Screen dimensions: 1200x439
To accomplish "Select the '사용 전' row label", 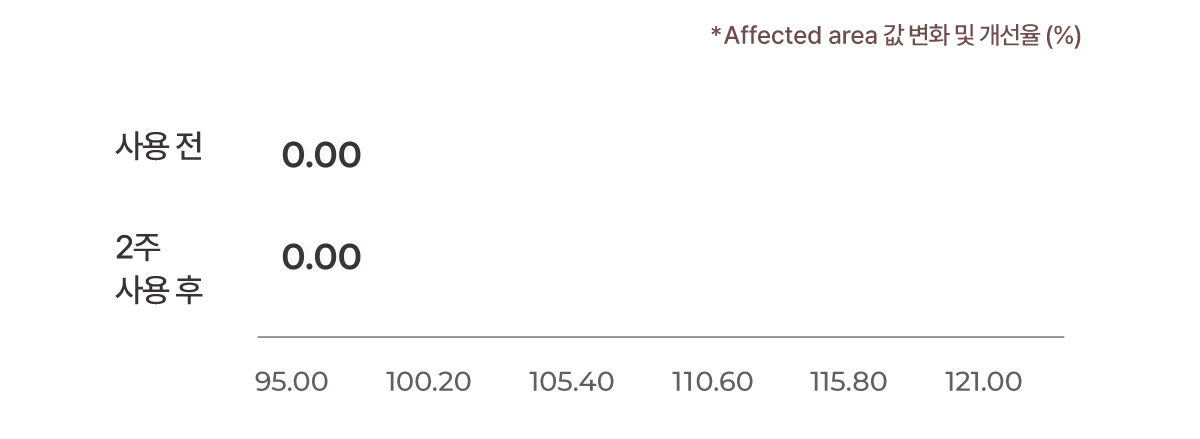I will (159, 148).
